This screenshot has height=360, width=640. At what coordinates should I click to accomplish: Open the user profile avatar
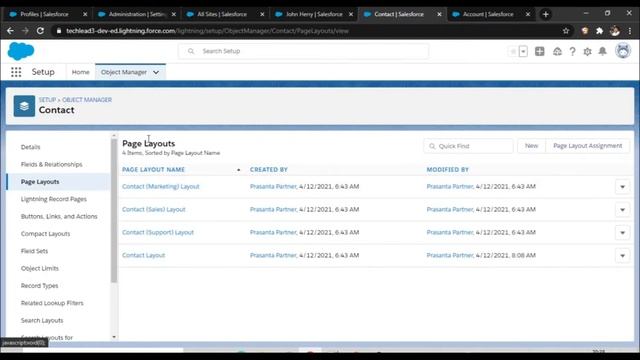coord(623,51)
